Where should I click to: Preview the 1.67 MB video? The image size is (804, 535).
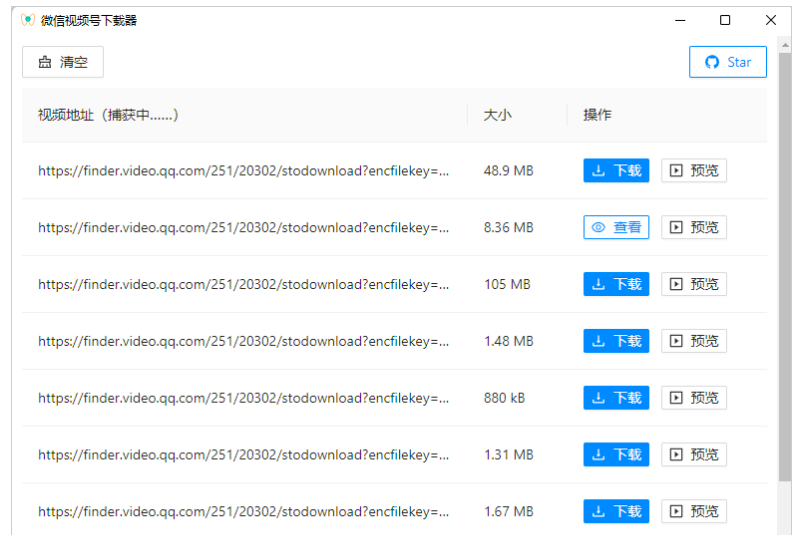click(x=694, y=511)
